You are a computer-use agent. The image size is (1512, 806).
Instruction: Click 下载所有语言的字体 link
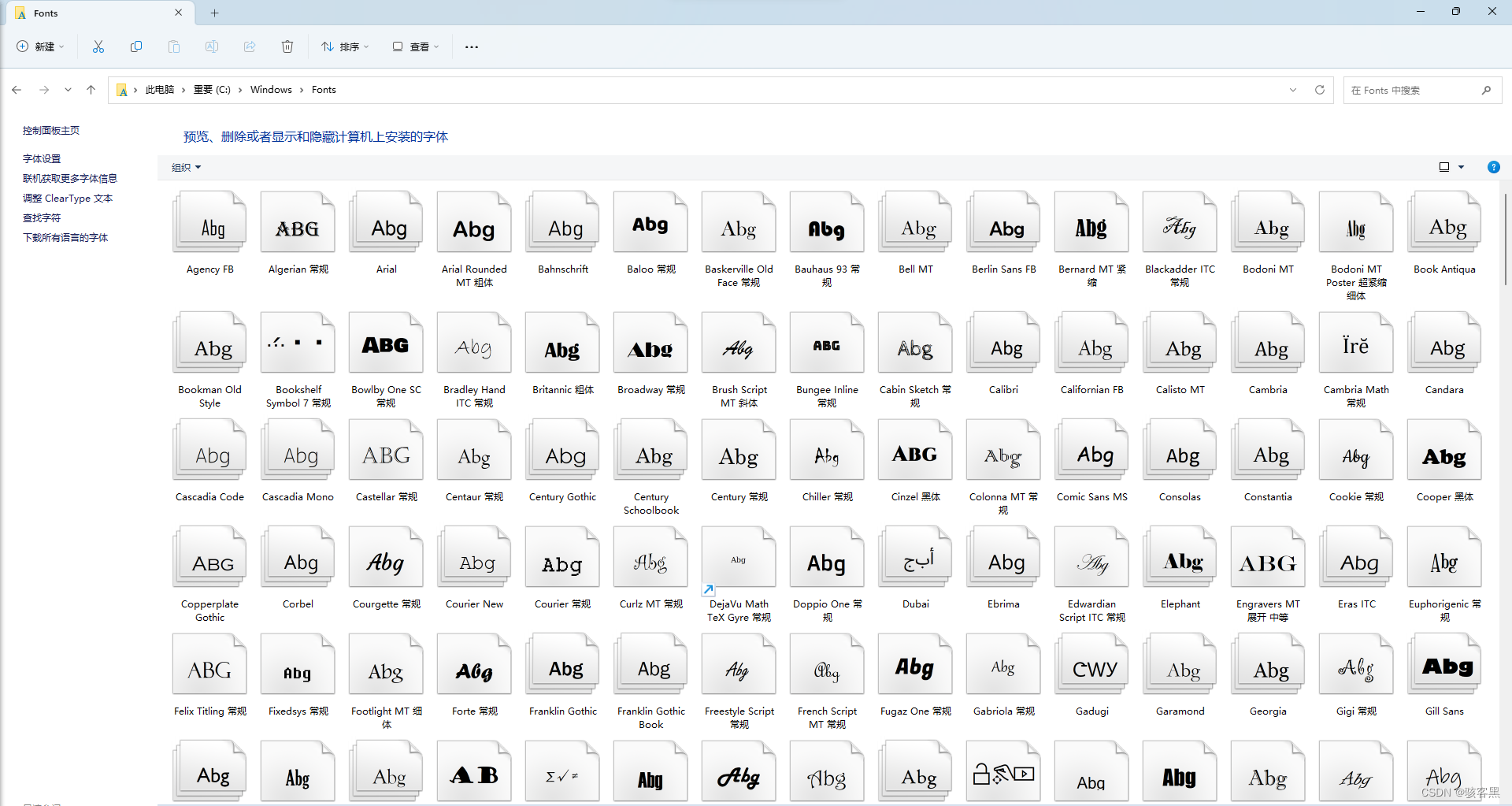pyautogui.click(x=65, y=237)
